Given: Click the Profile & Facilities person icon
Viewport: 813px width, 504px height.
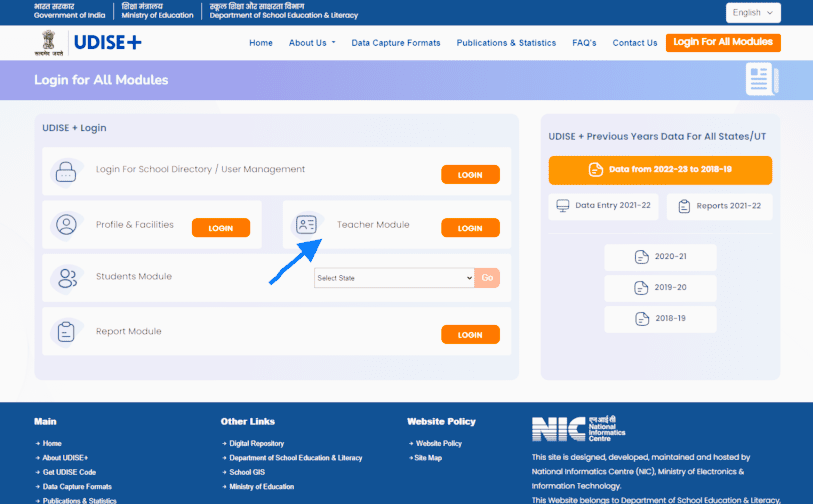Looking at the screenshot, I should pyautogui.click(x=66, y=225).
